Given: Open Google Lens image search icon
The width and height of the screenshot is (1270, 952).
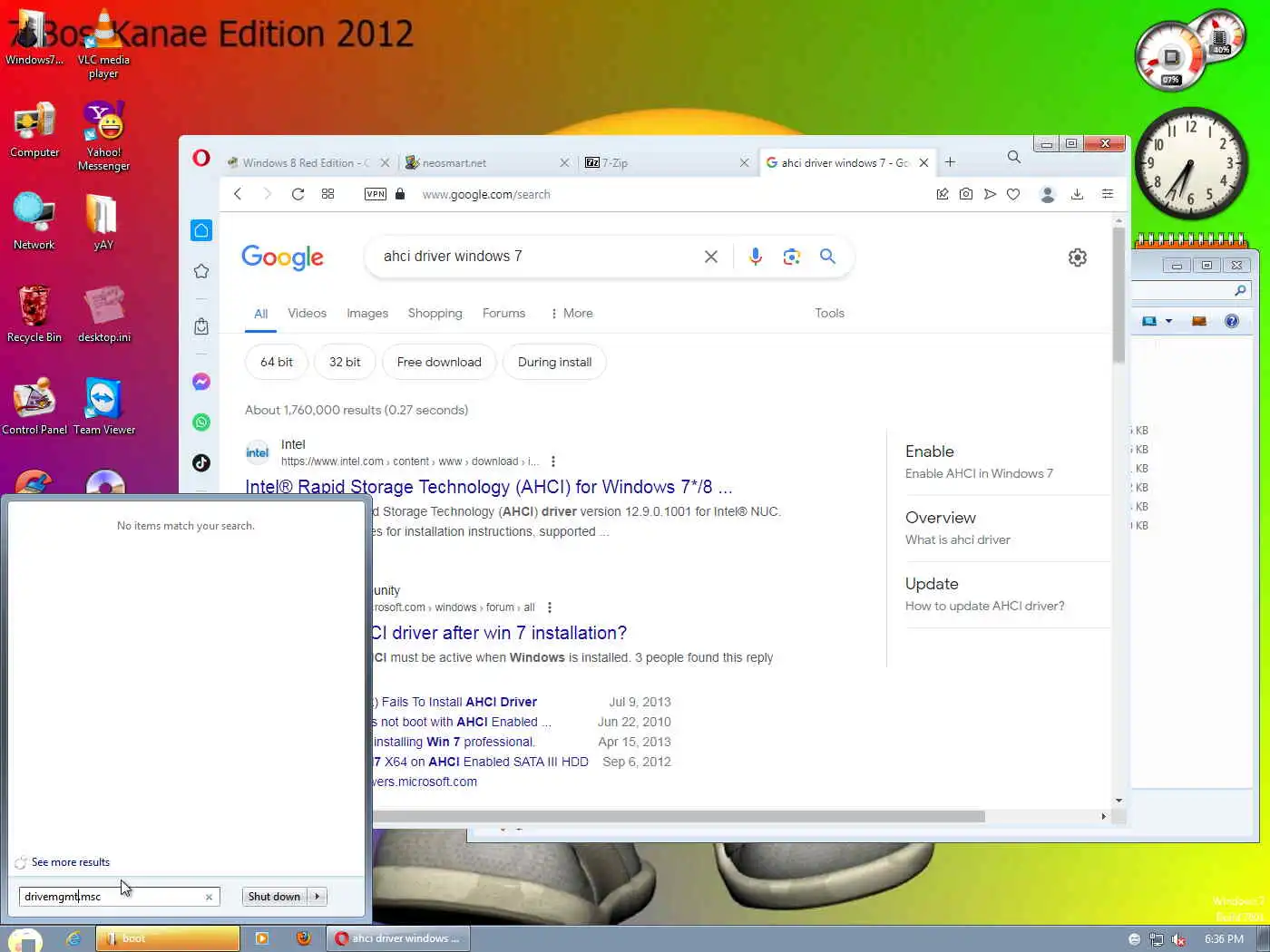Looking at the screenshot, I should click(792, 257).
